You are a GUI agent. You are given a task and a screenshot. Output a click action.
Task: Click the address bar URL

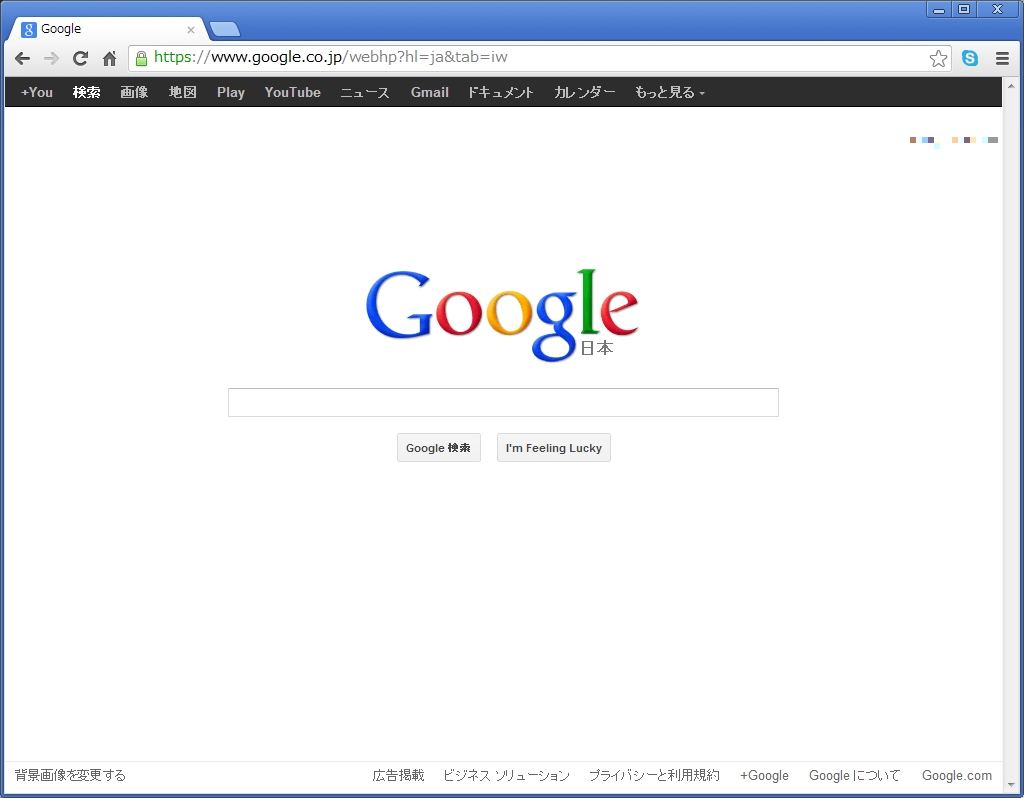(330, 57)
